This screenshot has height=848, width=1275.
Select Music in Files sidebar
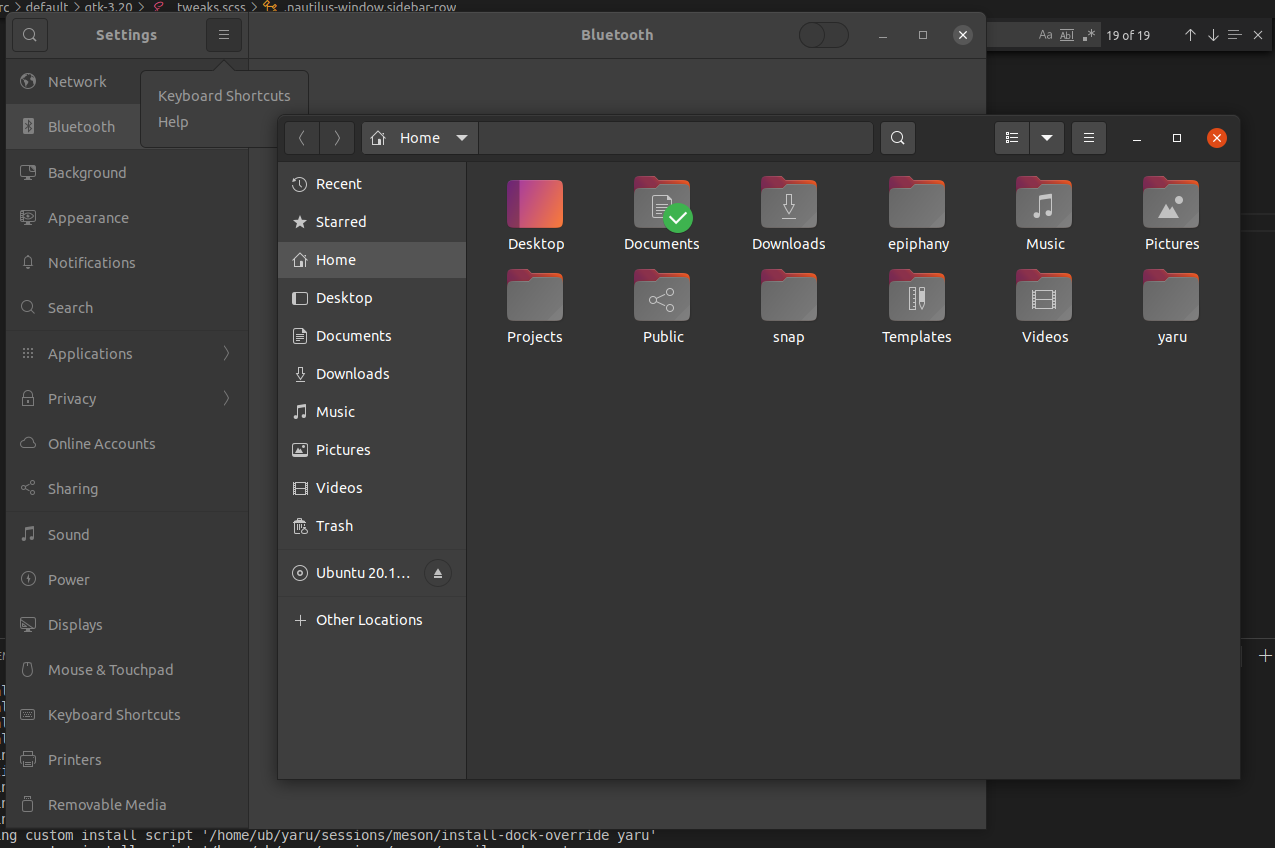click(x=372, y=412)
